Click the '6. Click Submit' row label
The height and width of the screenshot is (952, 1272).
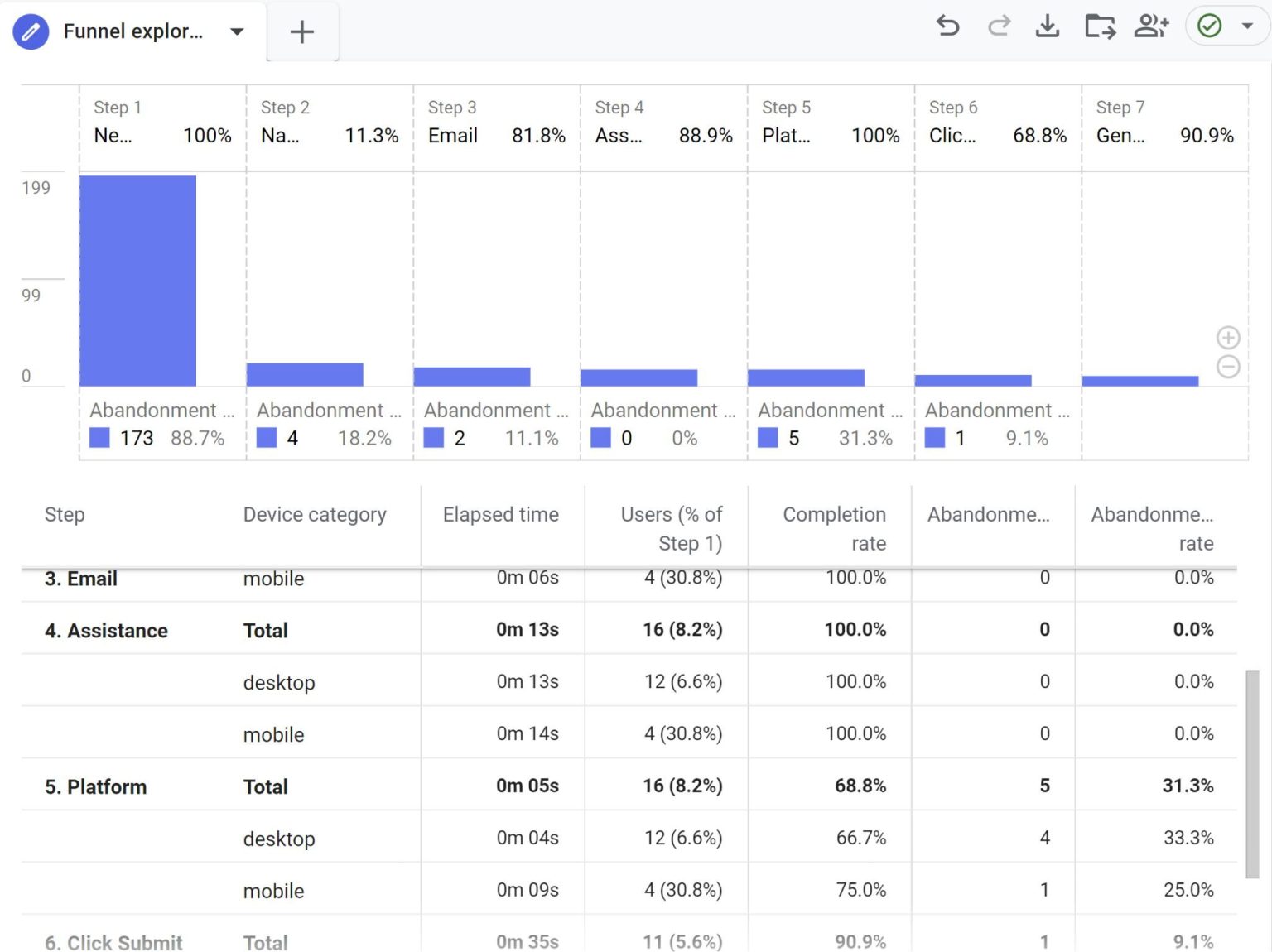[x=113, y=942]
